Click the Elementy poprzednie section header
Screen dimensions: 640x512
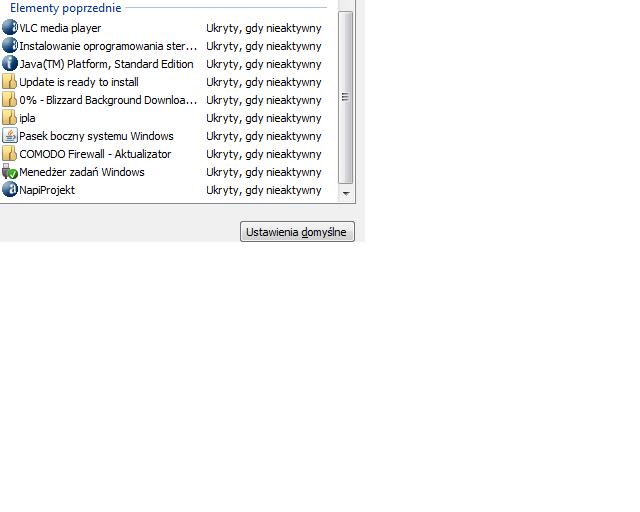(66, 8)
